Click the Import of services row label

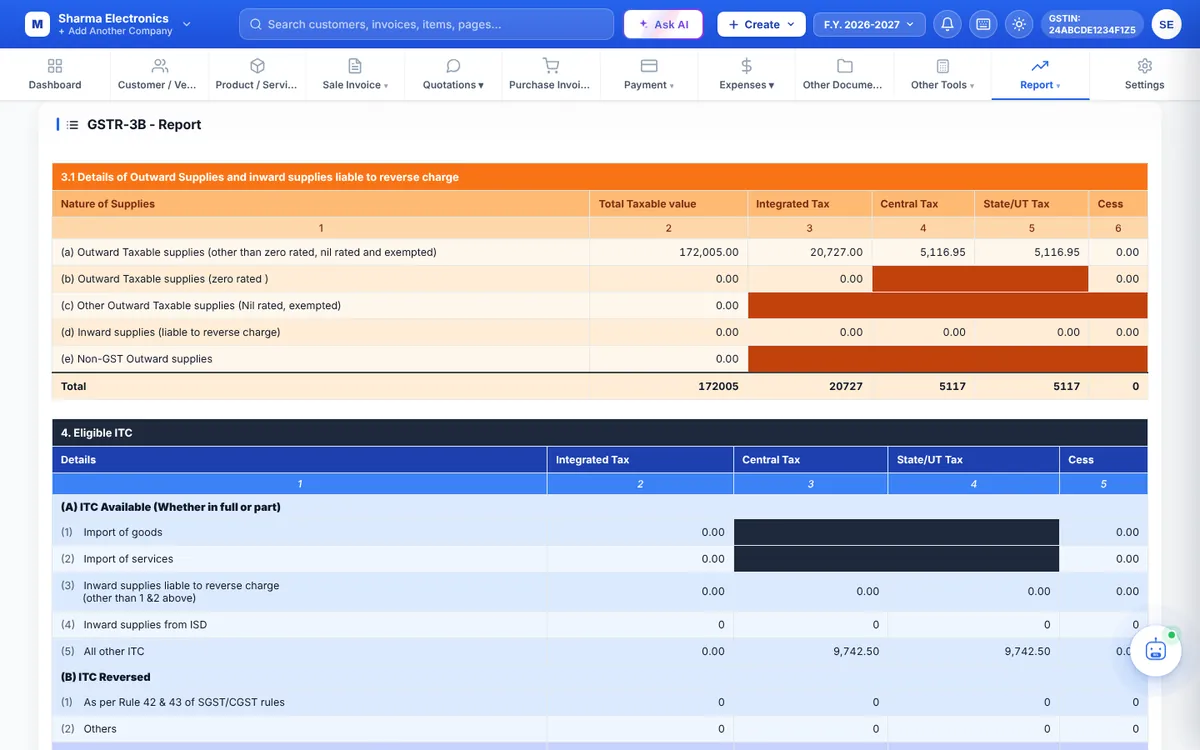128,559
